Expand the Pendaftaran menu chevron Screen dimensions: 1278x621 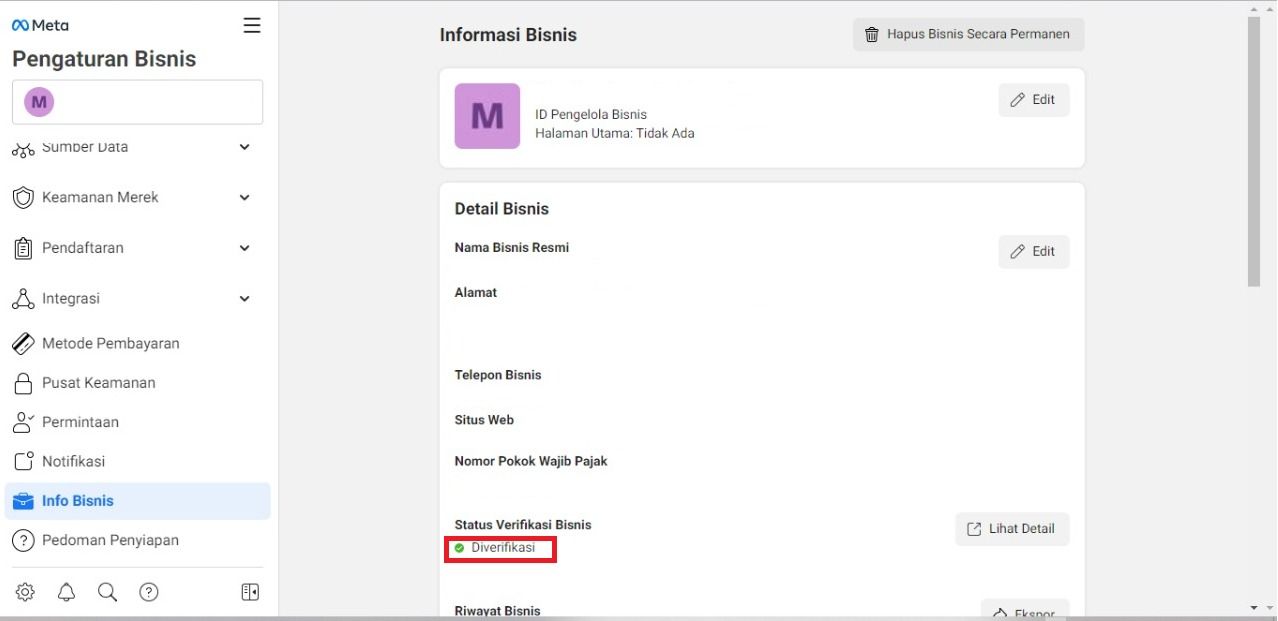tap(244, 248)
